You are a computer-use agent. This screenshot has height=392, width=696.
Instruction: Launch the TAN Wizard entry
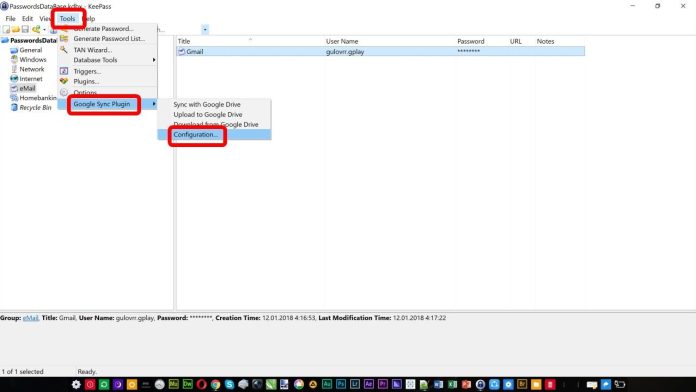pyautogui.click(x=92, y=50)
